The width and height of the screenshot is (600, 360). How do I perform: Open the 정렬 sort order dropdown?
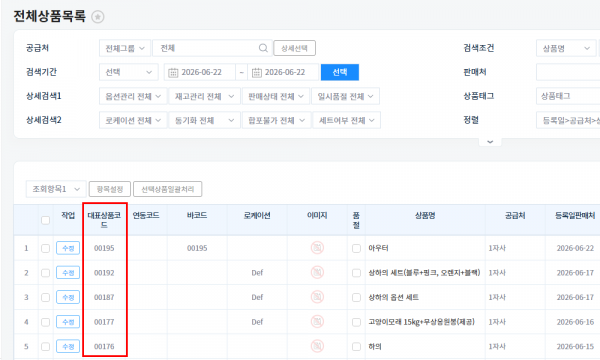[568, 121]
